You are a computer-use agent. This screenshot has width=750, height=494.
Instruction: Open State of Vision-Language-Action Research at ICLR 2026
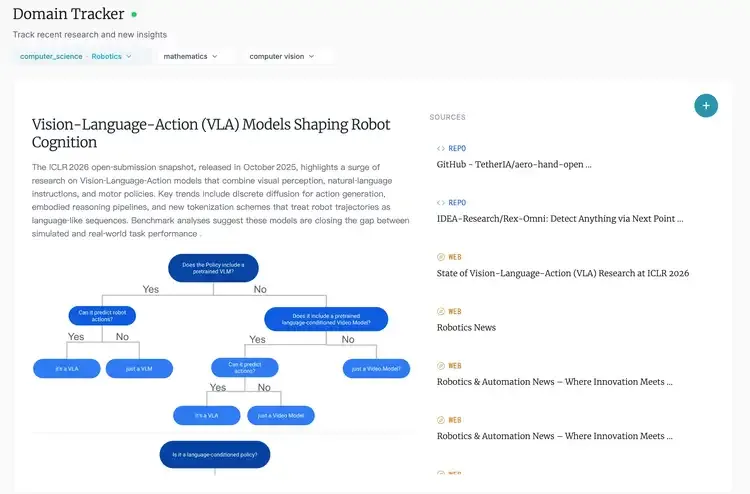[563, 273]
